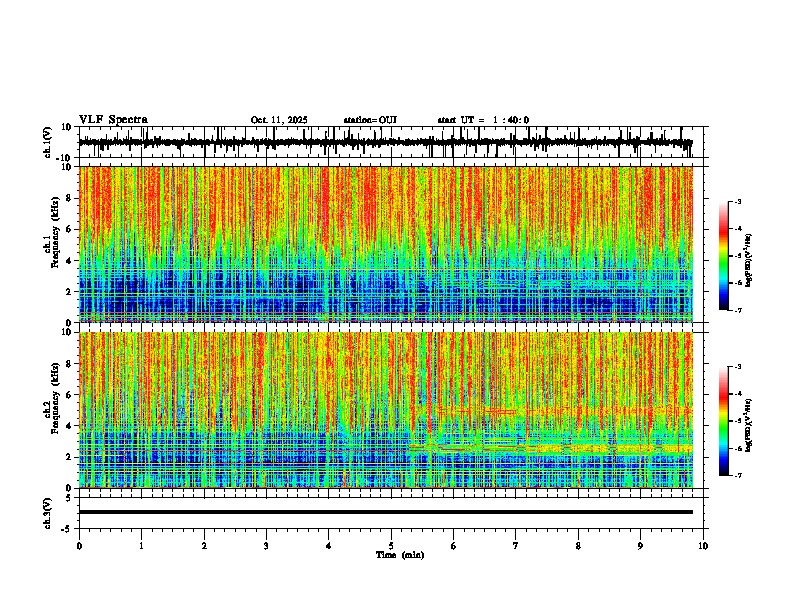Image resolution: width=792 pixels, height=612 pixels.
Task: Click the "start UT = 1 : 40: 0" text
Action: pyautogui.click(x=483, y=120)
